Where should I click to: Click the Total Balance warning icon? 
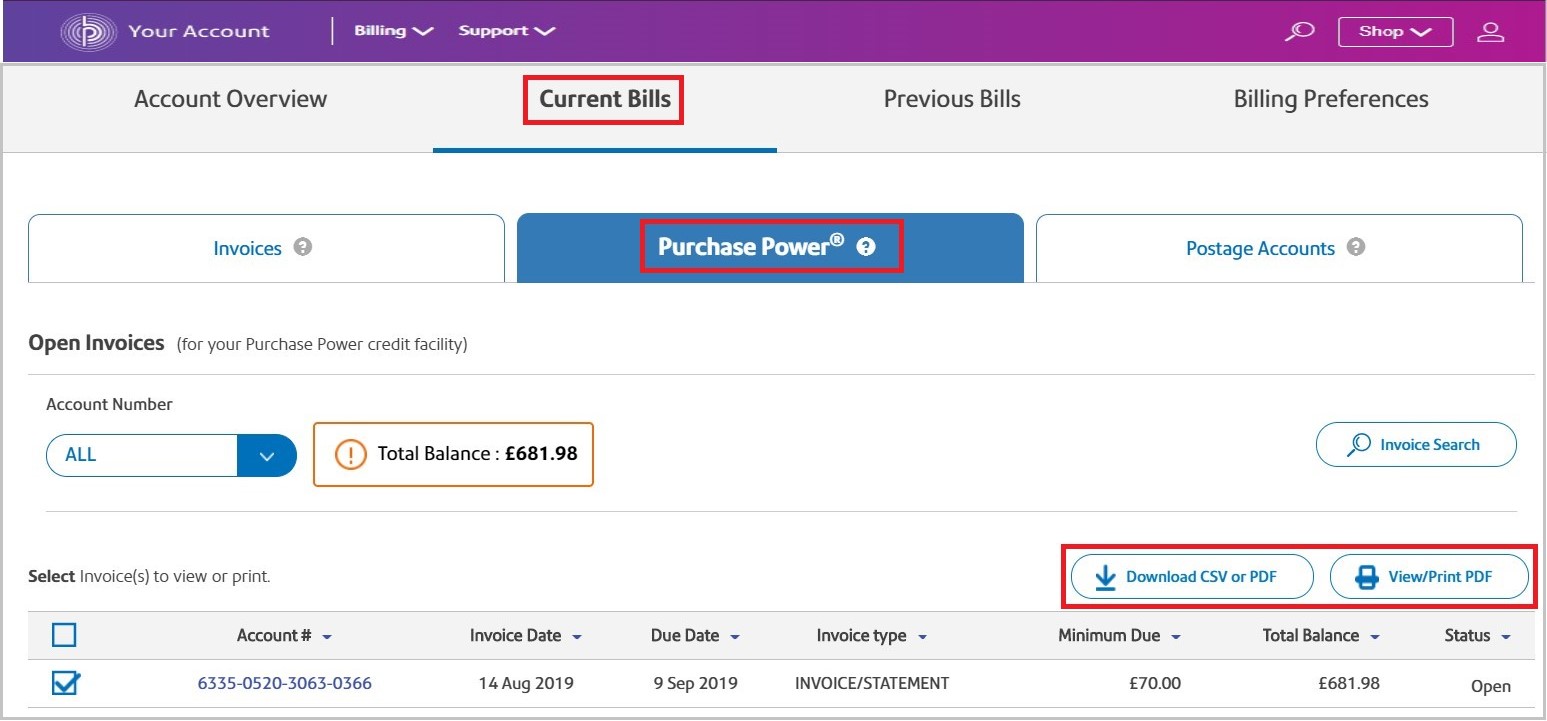coord(351,454)
